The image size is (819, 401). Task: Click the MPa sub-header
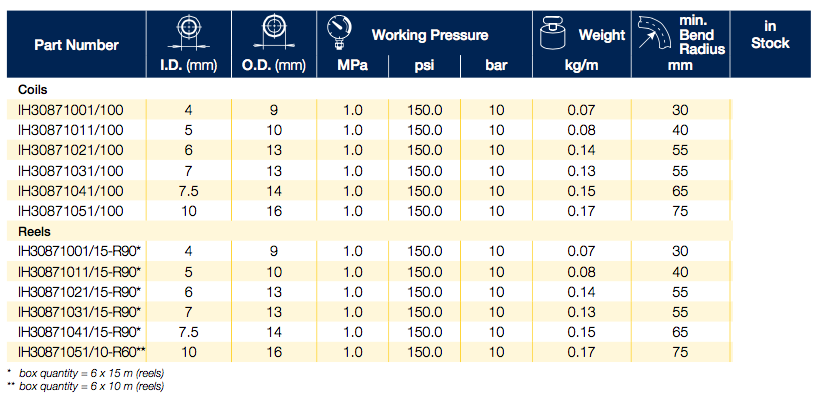pos(352,67)
